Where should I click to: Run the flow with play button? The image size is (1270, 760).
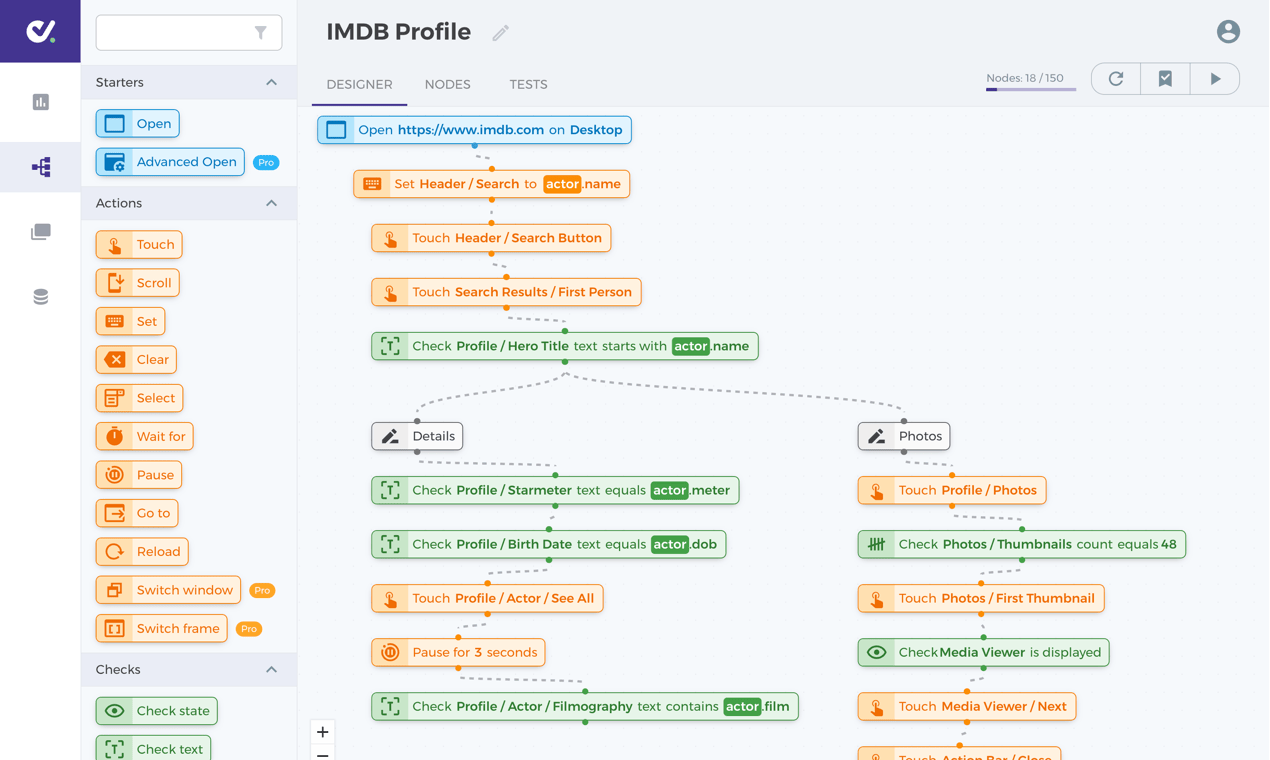[x=1215, y=79]
